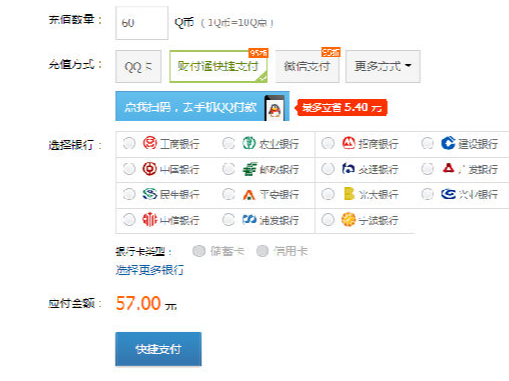The height and width of the screenshot is (381, 509).
Task: Open the 选择更多银行 link
Action: (x=150, y=270)
